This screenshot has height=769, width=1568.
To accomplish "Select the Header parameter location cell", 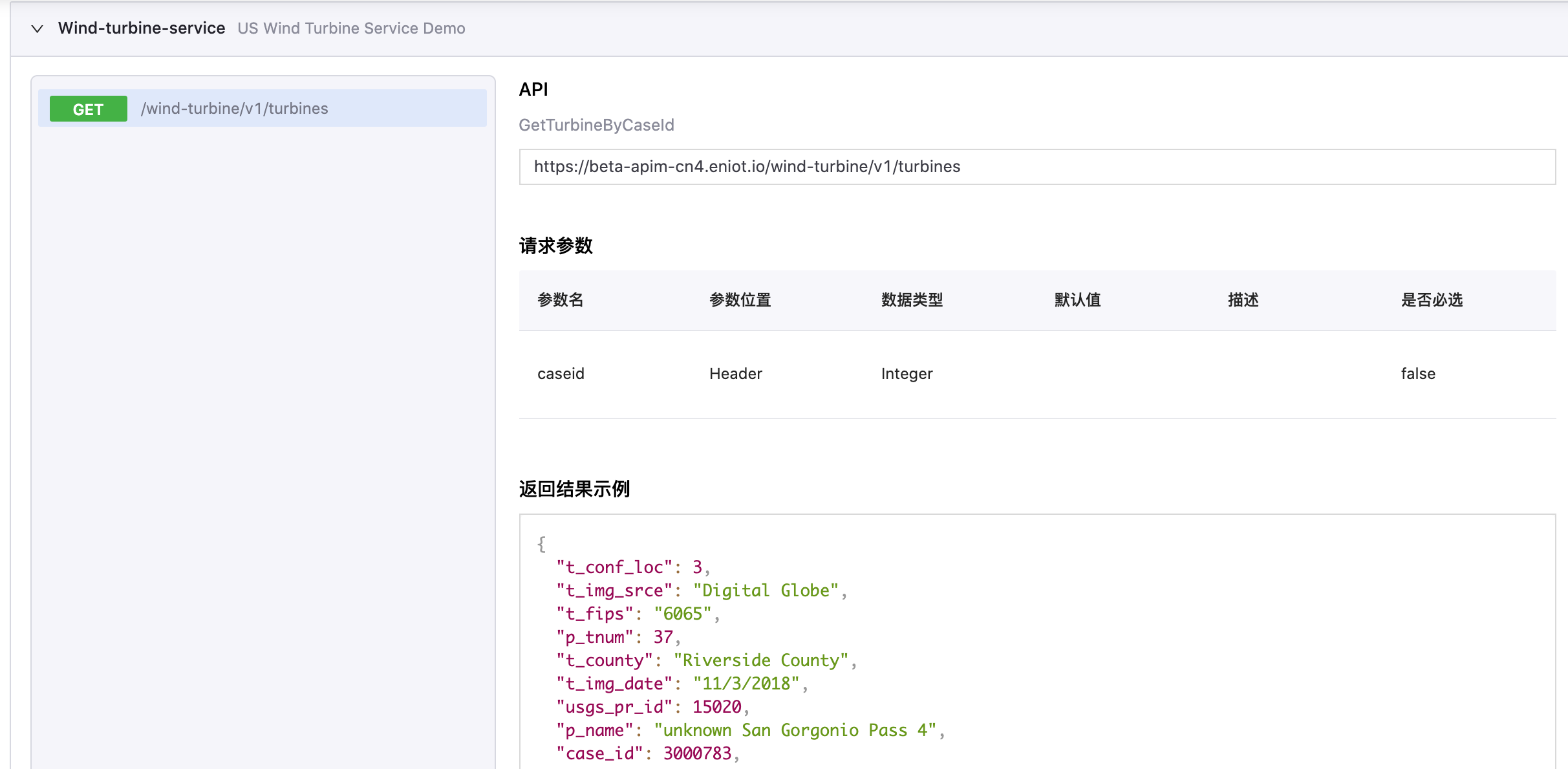I will (735, 373).
